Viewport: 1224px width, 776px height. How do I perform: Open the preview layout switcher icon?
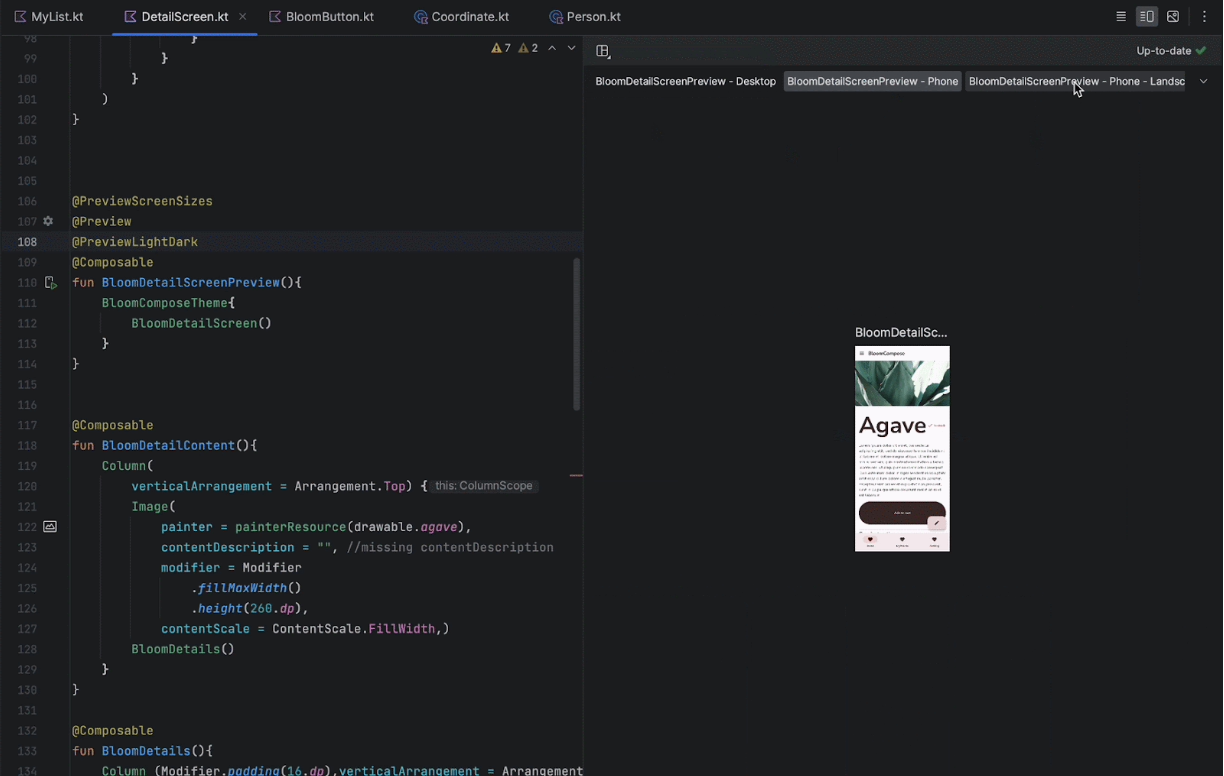pyautogui.click(x=603, y=51)
